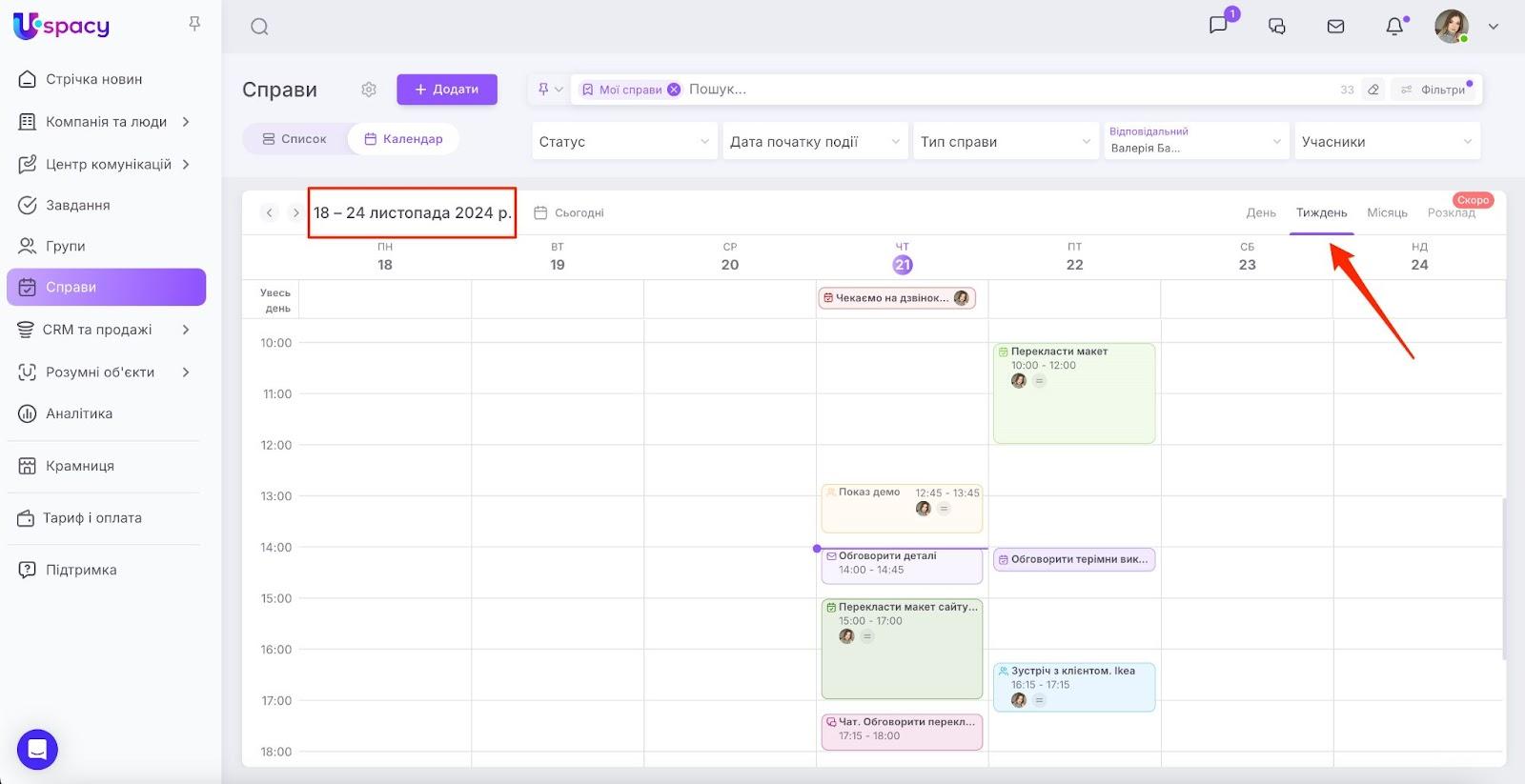Viewport: 1525px width, 784px height.
Task: Open Тариф і оплата
Action: [91, 518]
